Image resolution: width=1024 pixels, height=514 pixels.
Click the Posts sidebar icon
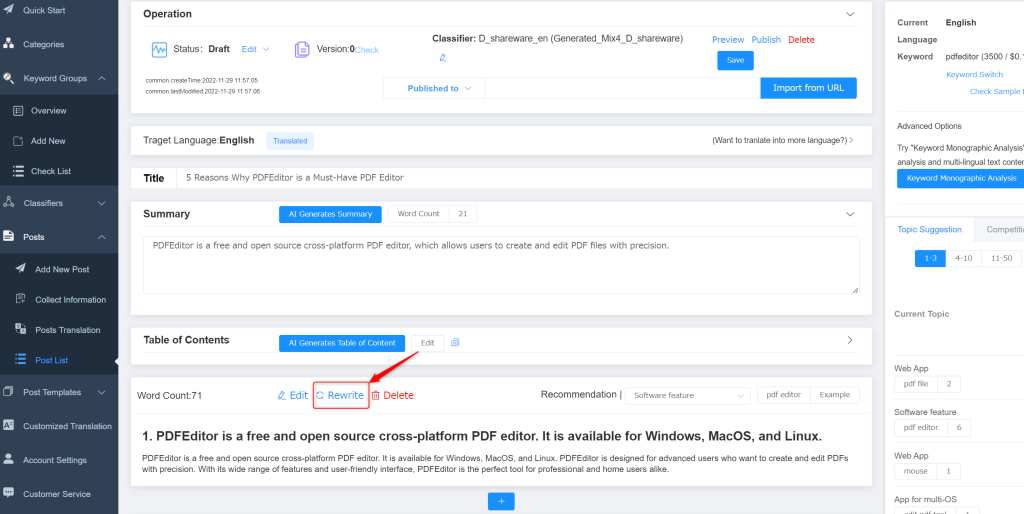pos(8,236)
